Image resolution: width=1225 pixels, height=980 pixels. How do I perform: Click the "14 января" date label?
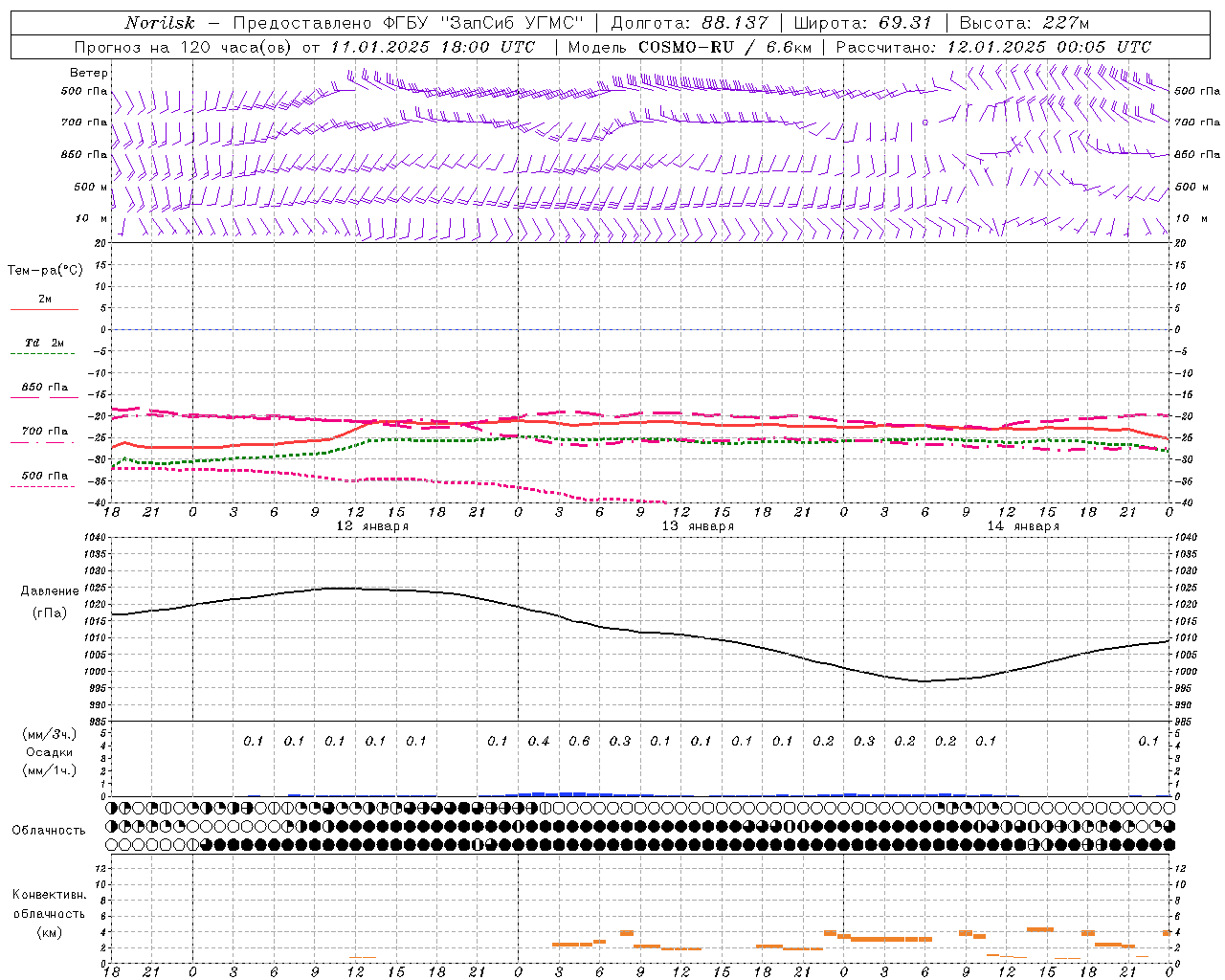point(1023,526)
